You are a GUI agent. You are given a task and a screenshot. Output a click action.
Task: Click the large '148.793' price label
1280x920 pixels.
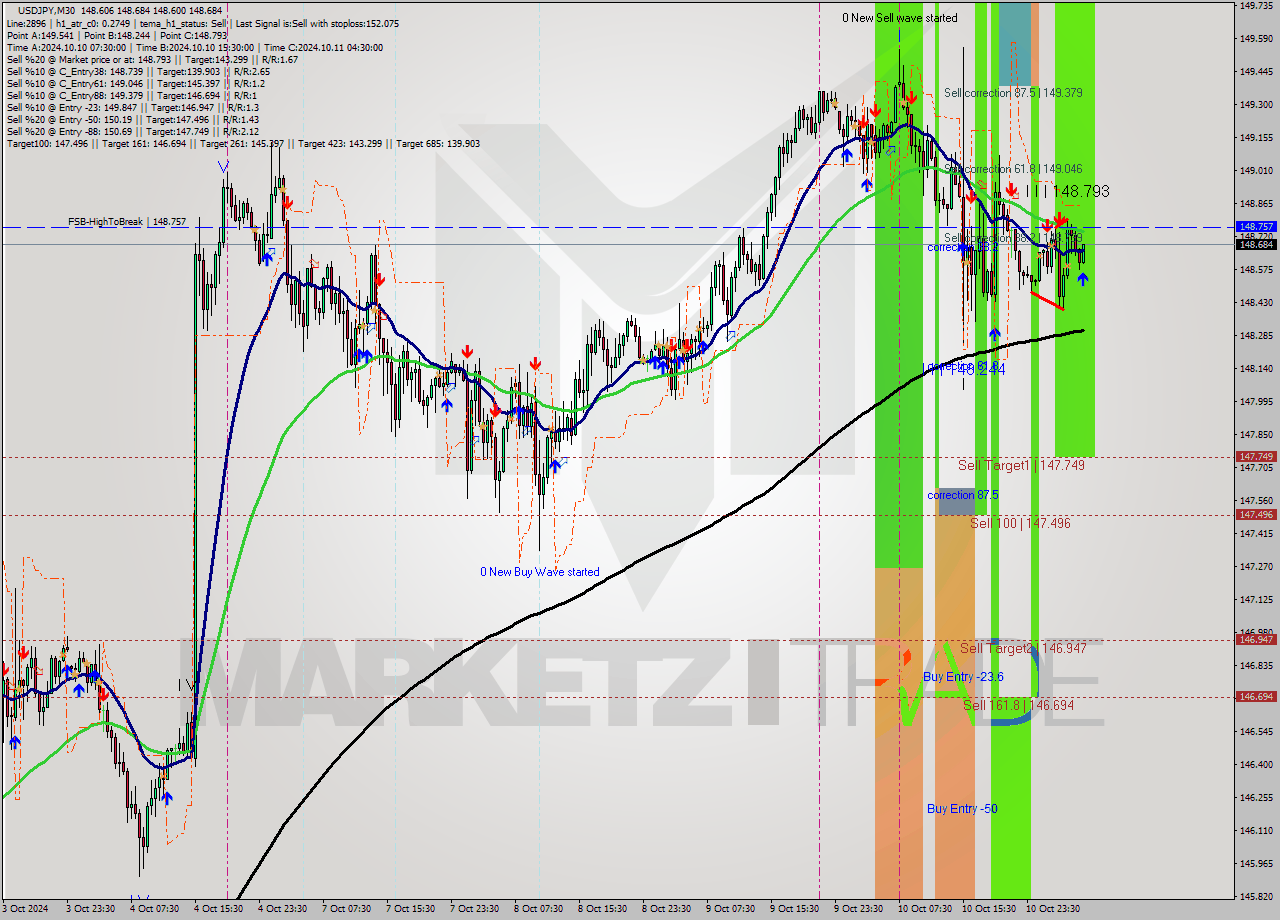click(x=1080, y=190)
